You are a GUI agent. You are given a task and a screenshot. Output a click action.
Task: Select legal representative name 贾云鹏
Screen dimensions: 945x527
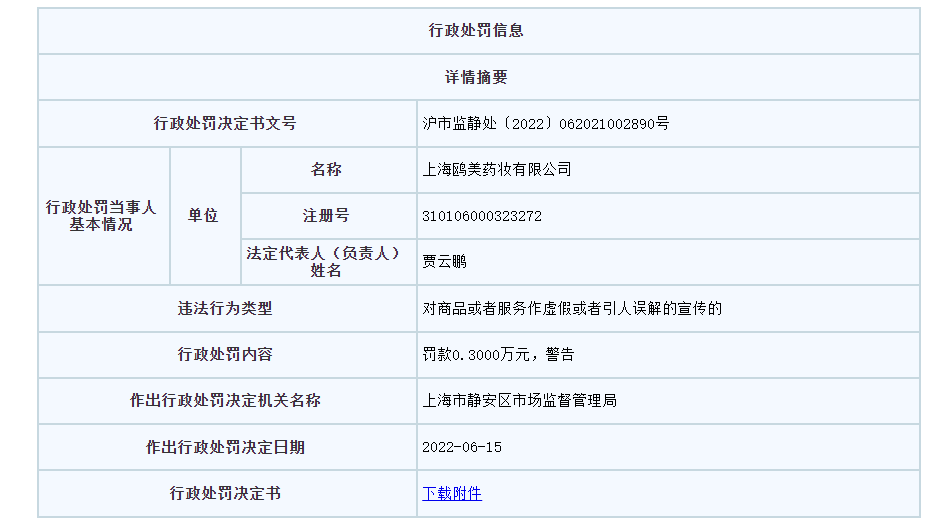[x=444, y=262]
